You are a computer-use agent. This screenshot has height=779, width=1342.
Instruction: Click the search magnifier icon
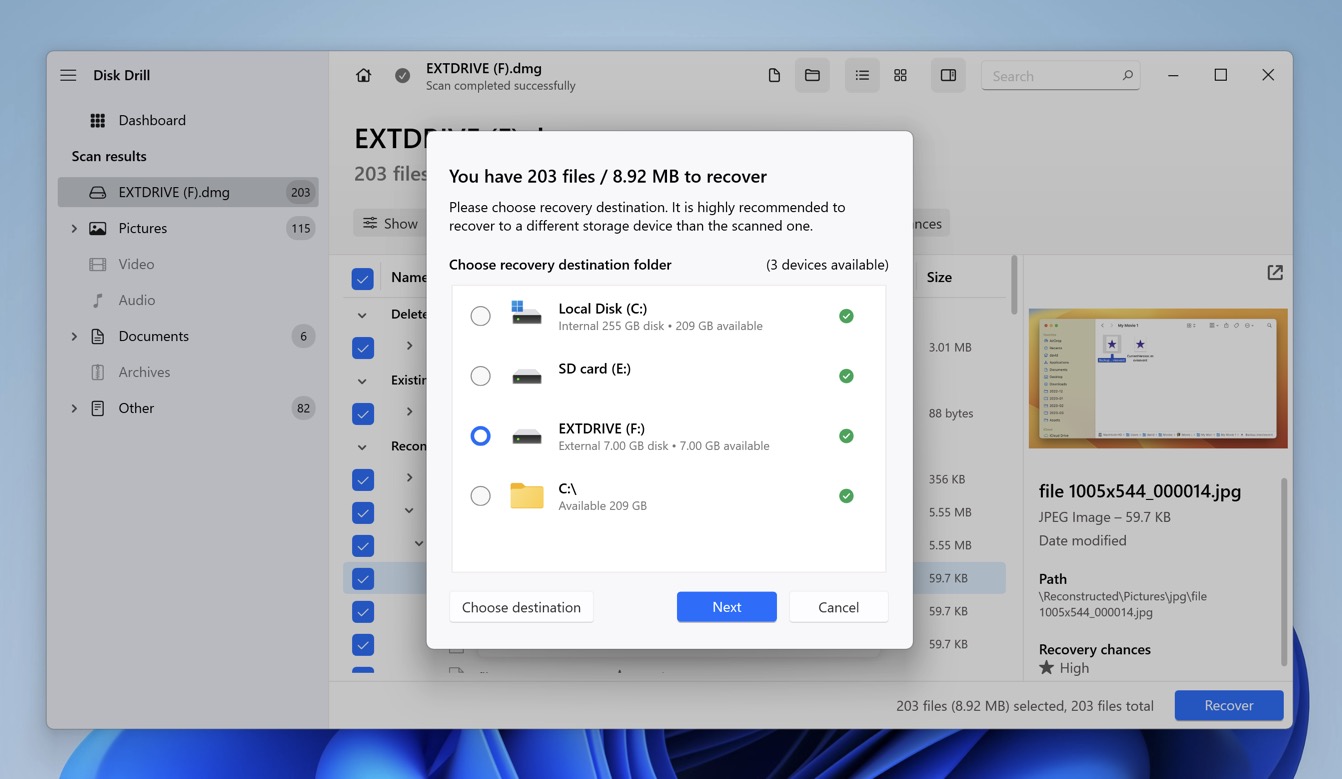pyautogui.click(x=1127, y=75)
